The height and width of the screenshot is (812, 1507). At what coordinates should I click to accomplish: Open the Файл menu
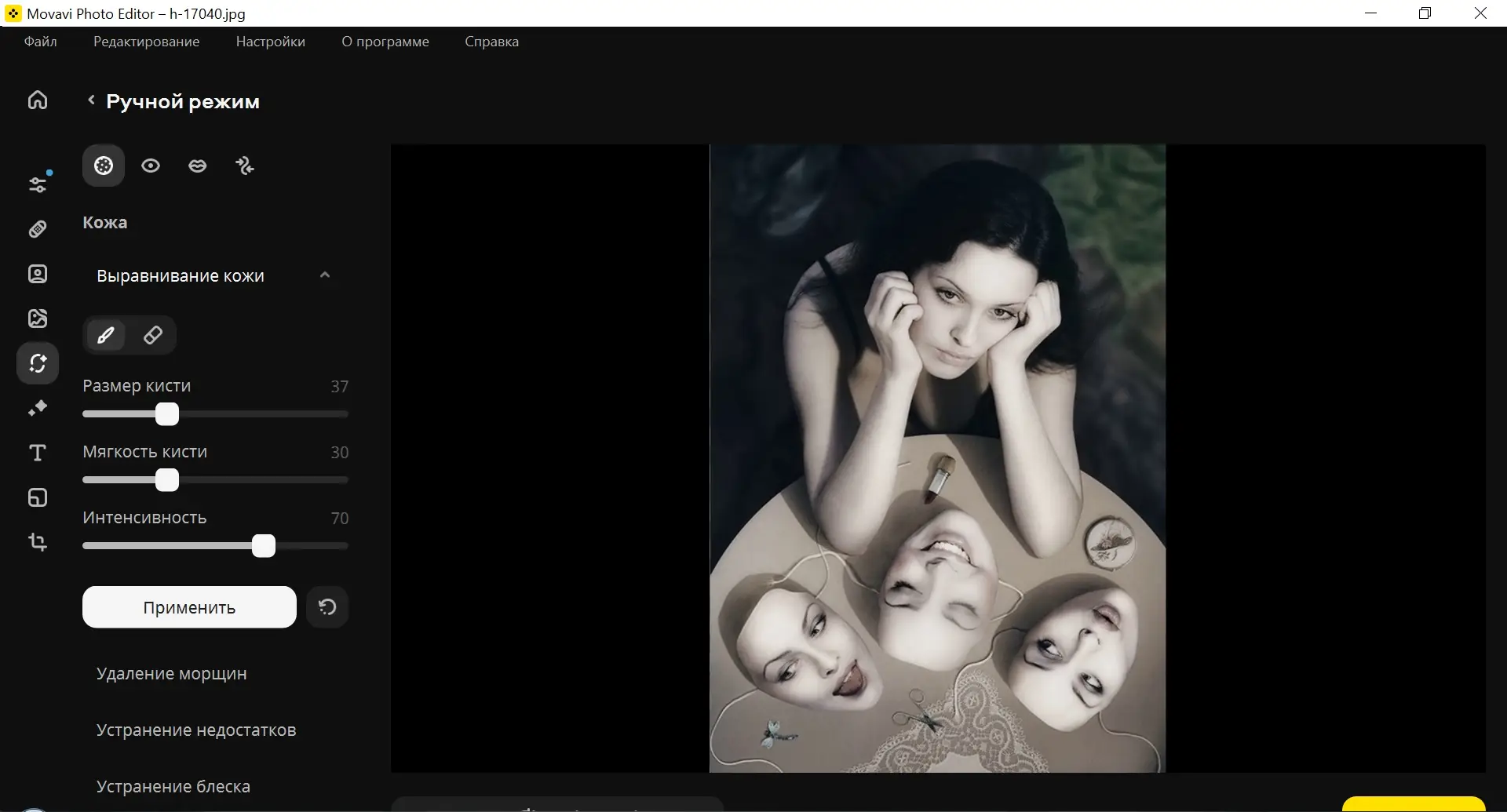click(x=40, y=42)
